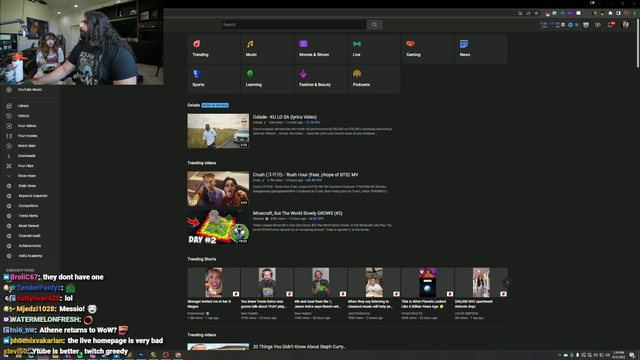Play Crush Rush Hour thumbnail
The width and height of the screenshot is (640, 360).
(218, 189)
